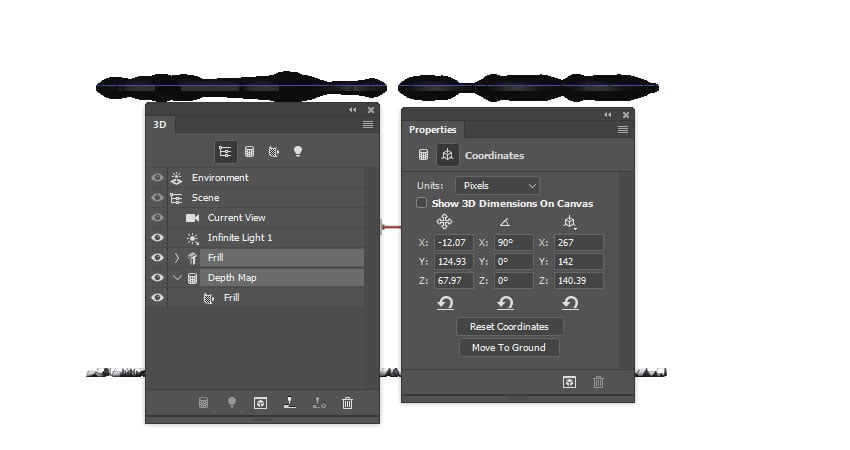Select Infinite Light 1

tap(266, 237)
